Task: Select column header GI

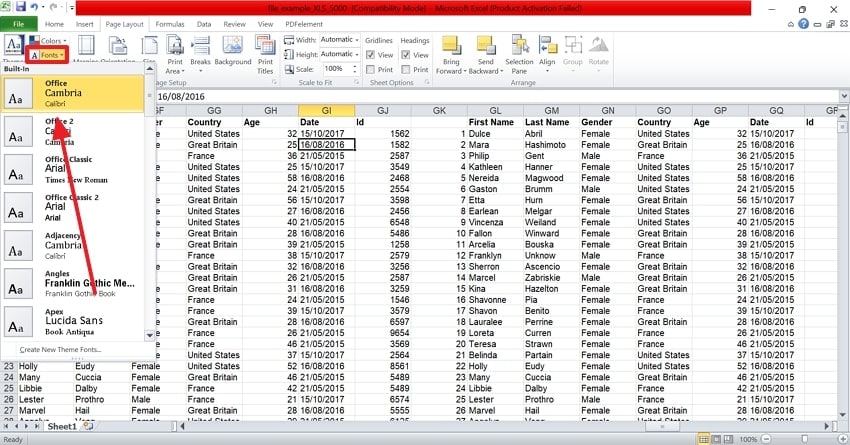Action: (x=326, y=111)
